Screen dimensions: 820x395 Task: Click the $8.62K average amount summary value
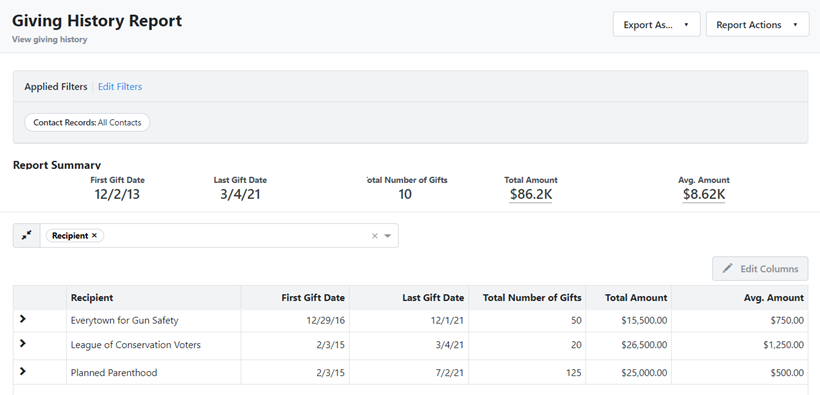pos(704,195)
